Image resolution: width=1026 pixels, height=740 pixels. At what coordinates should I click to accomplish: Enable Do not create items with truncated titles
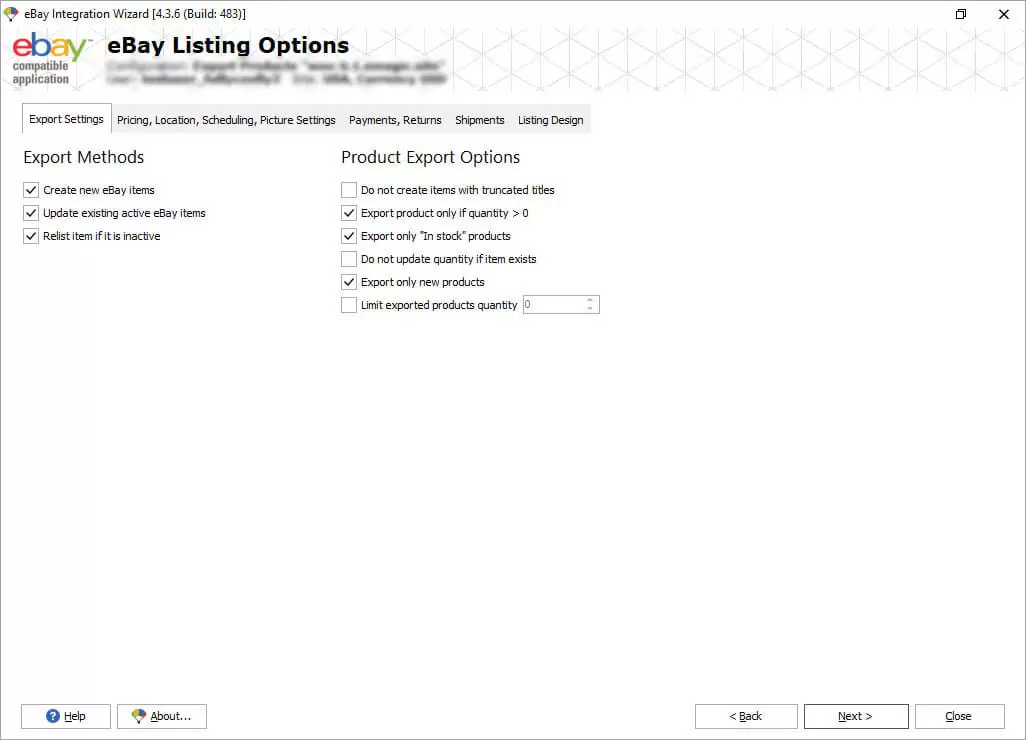pyautogui.click(x=349, y=190)
